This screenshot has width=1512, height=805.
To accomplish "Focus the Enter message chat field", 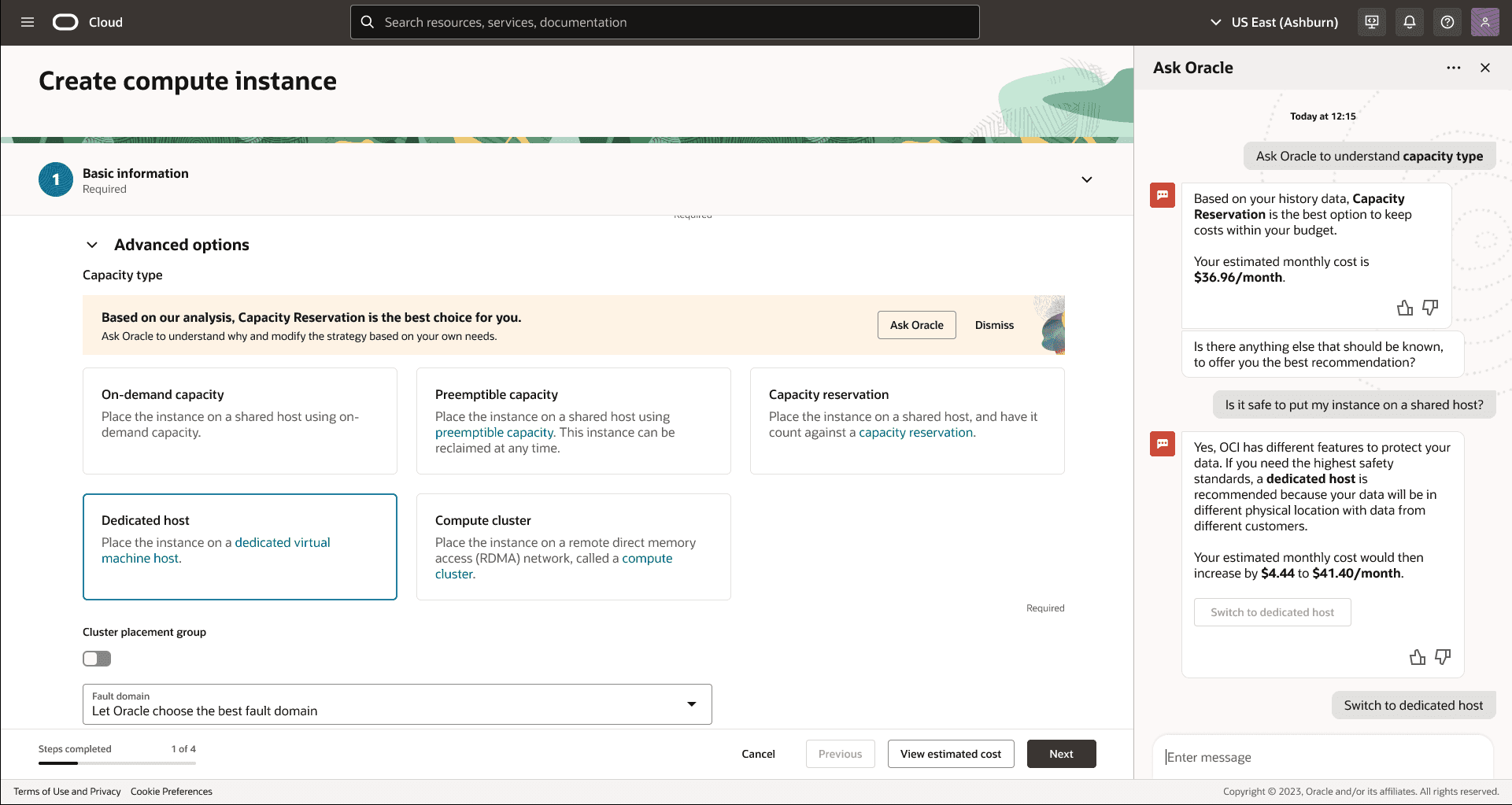I will 1323,757.
